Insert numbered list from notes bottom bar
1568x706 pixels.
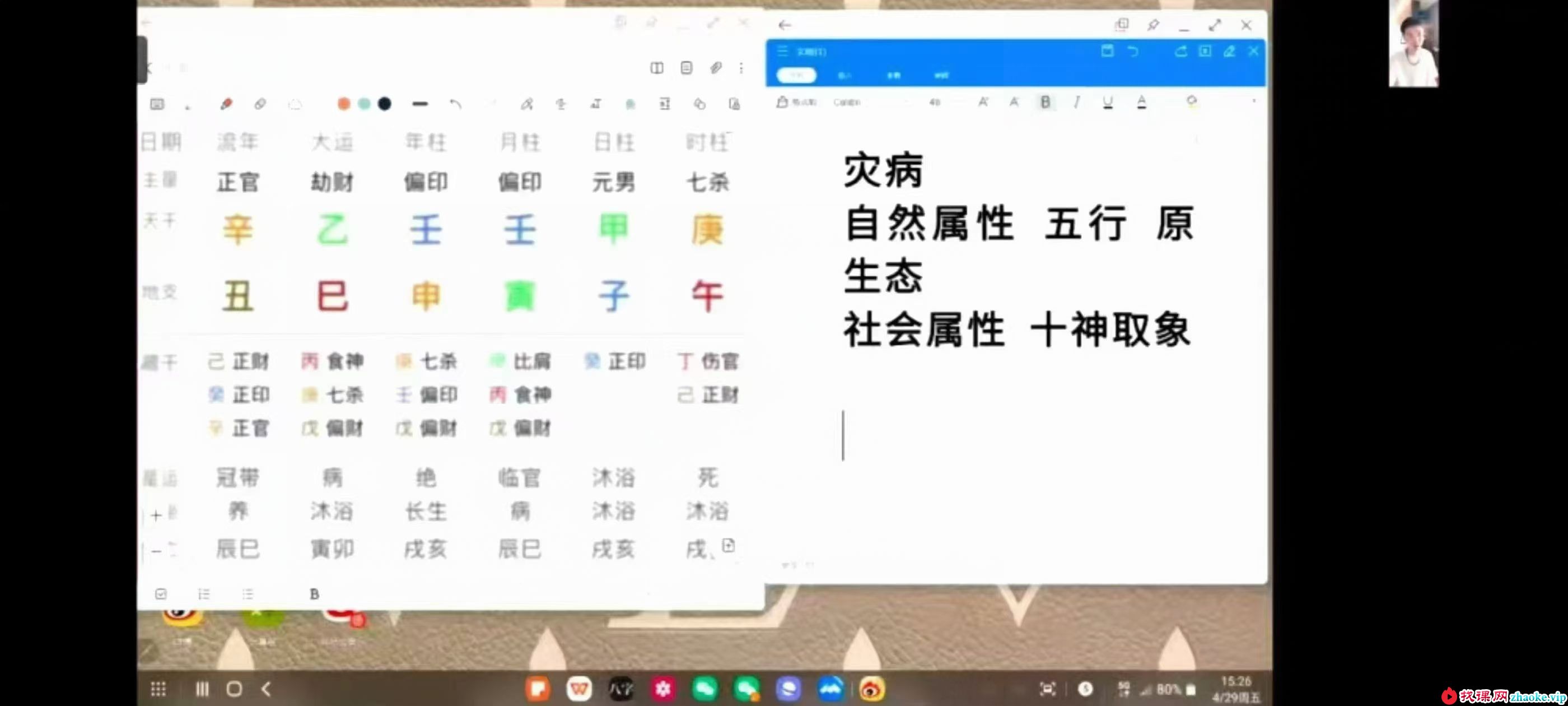pos(204,594)
